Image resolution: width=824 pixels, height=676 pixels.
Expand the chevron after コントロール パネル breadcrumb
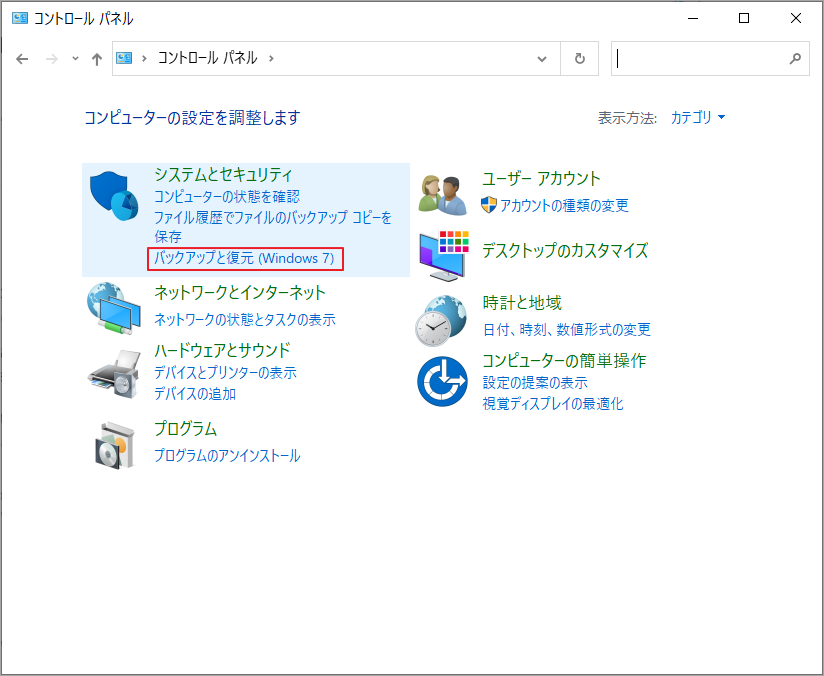point(271,58)
